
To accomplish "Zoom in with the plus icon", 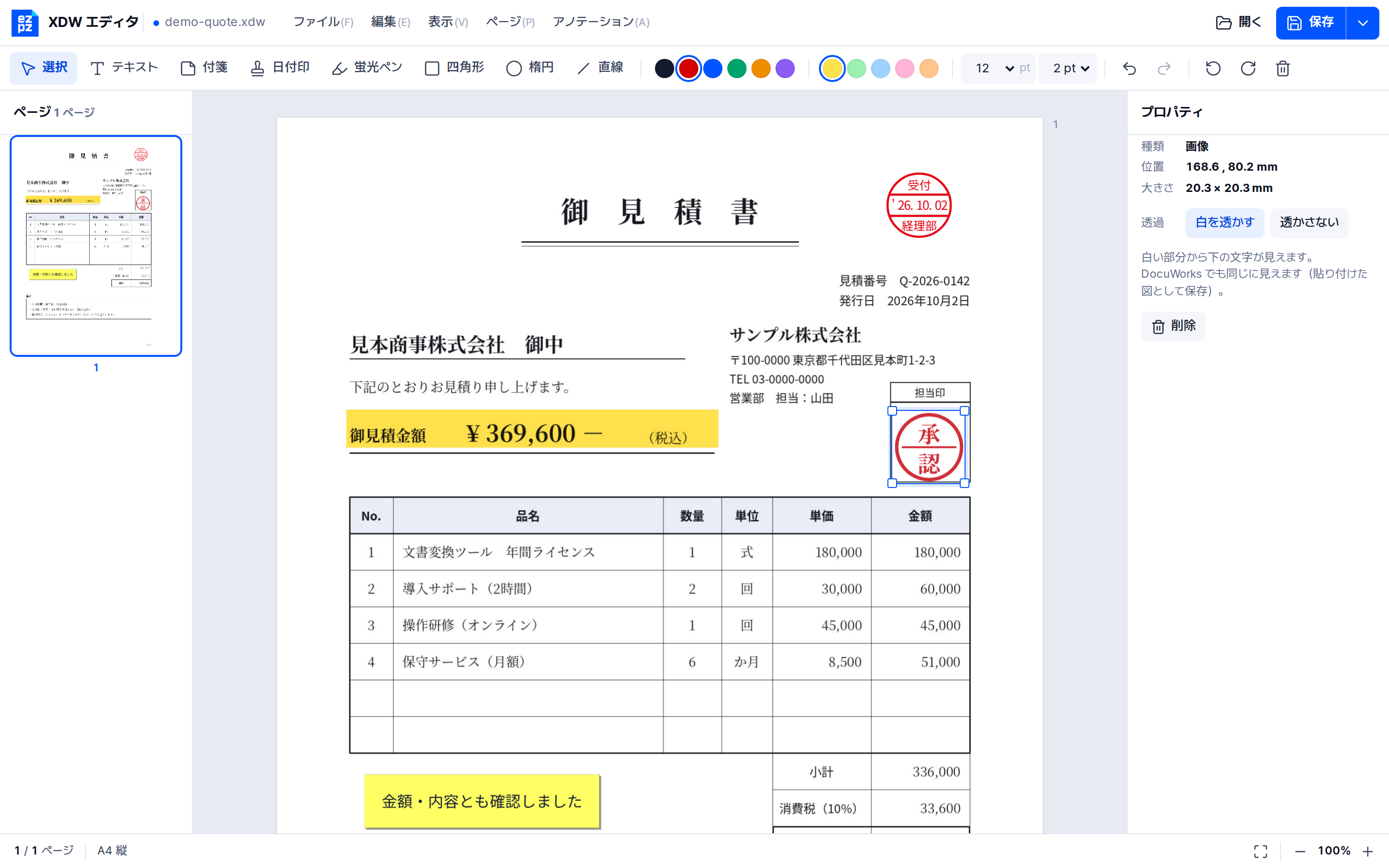I will 1368,851.
